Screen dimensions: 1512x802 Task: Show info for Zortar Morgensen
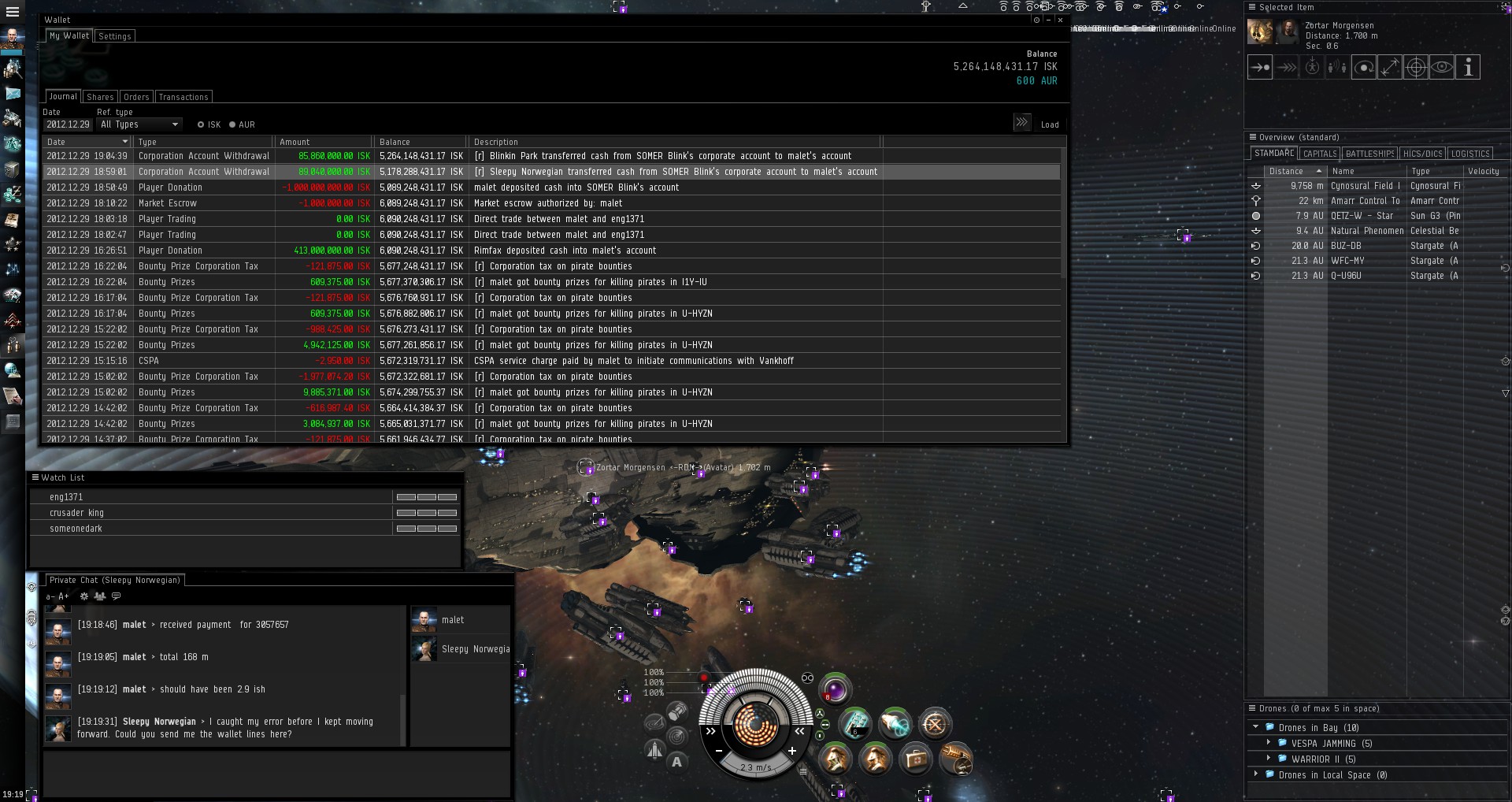tap(1468, 67)
